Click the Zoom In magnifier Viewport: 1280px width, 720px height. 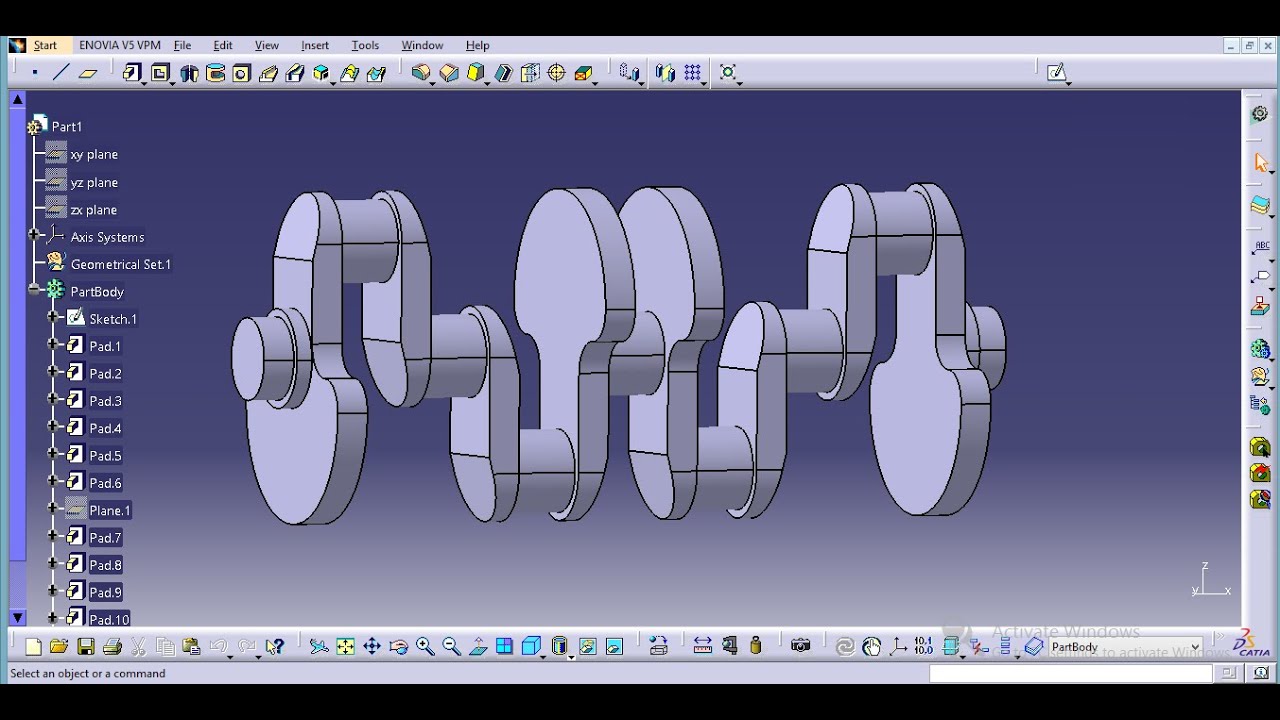pyautogui.click(x=425, y=647)
